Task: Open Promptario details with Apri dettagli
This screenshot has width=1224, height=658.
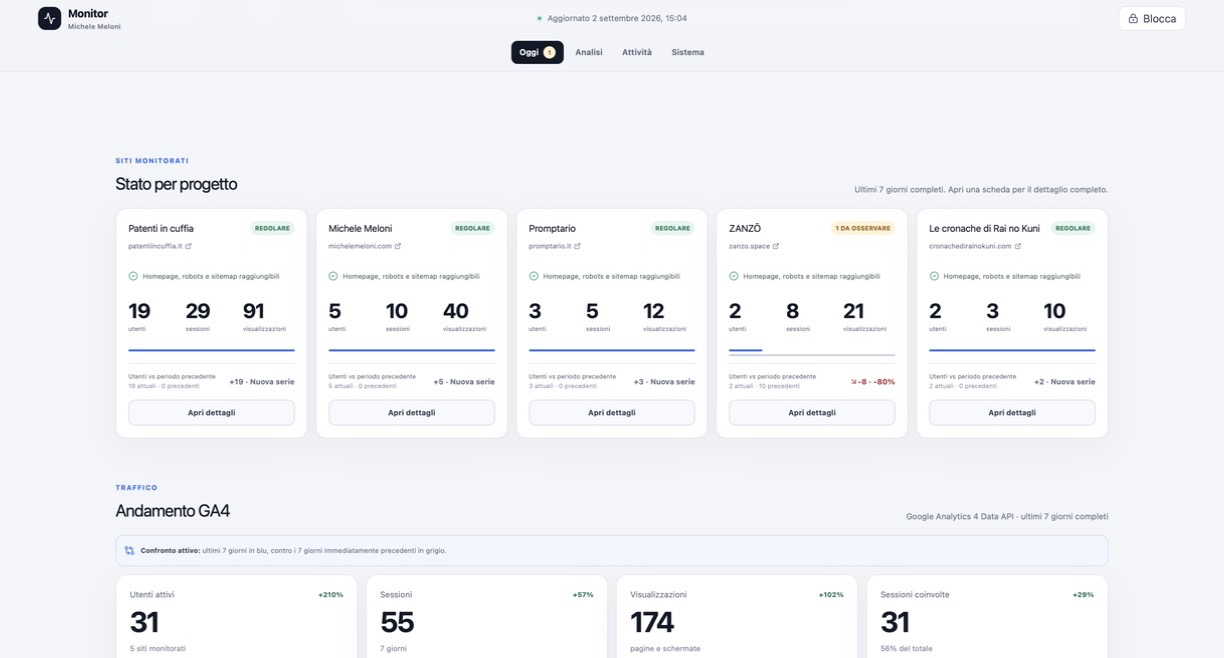Action: [612, 413]
